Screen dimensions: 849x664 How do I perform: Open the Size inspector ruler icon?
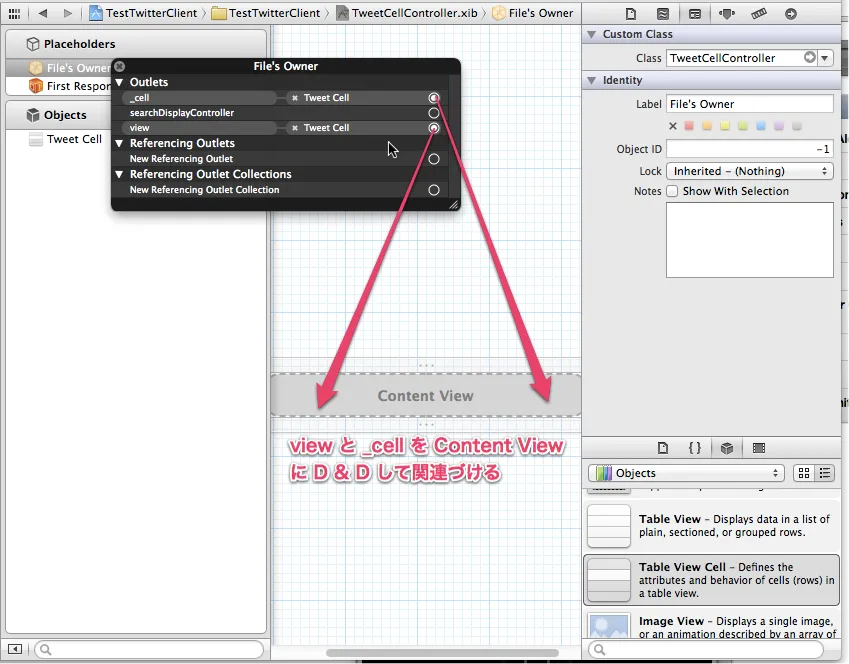(759, 14)
